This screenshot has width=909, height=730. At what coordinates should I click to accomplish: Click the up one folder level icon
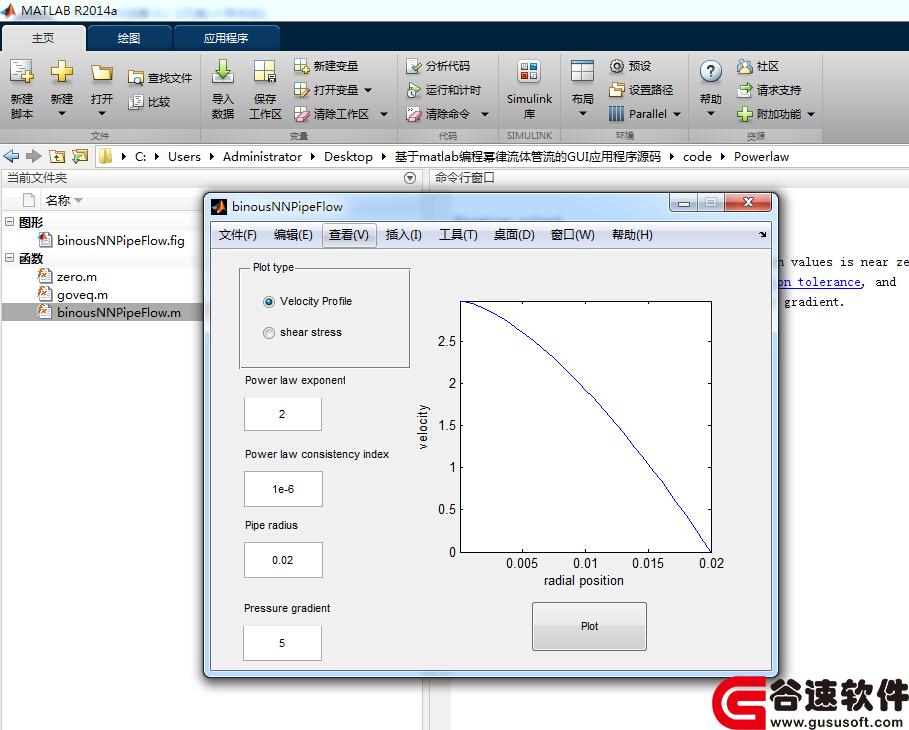(x=57, y=156)
